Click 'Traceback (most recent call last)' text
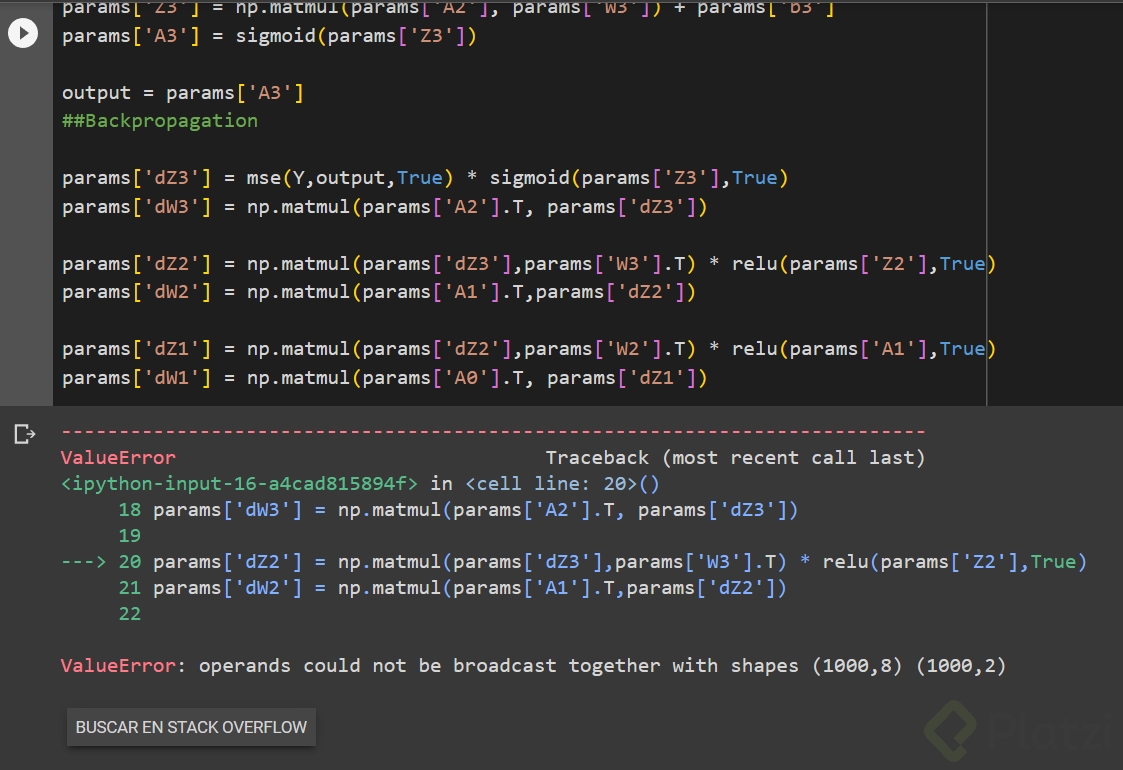Viewport: 1123px width, 770px height. (736, 458)
